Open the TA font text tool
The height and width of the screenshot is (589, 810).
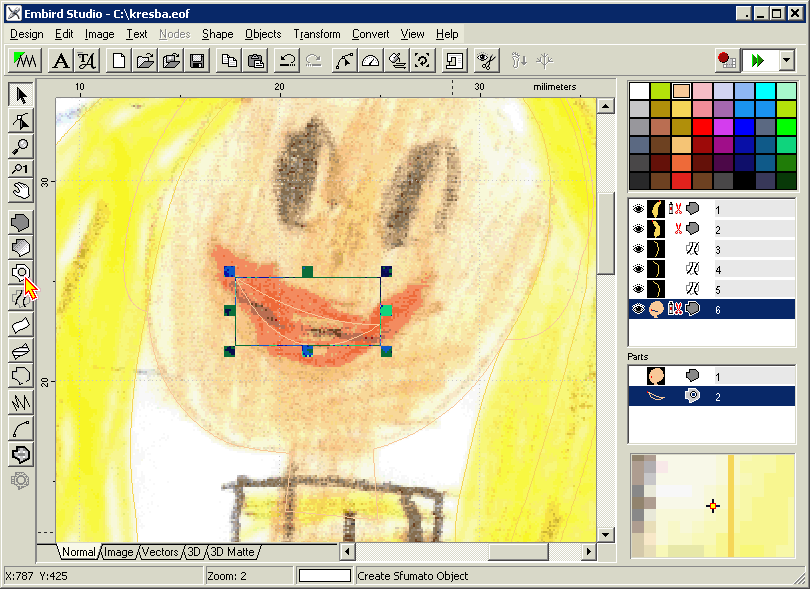87,61
